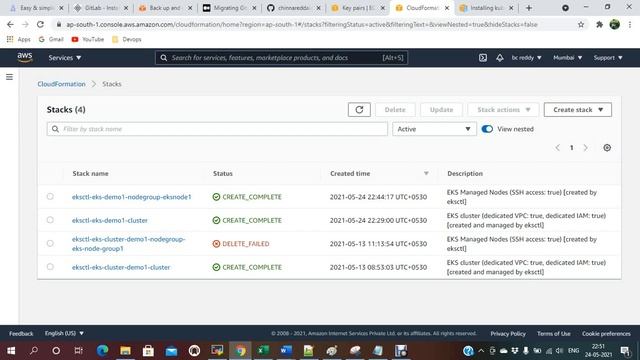Open Cookie preferences footer link
This screenshot has height=360, width=640.
click(x=606, y=333)
